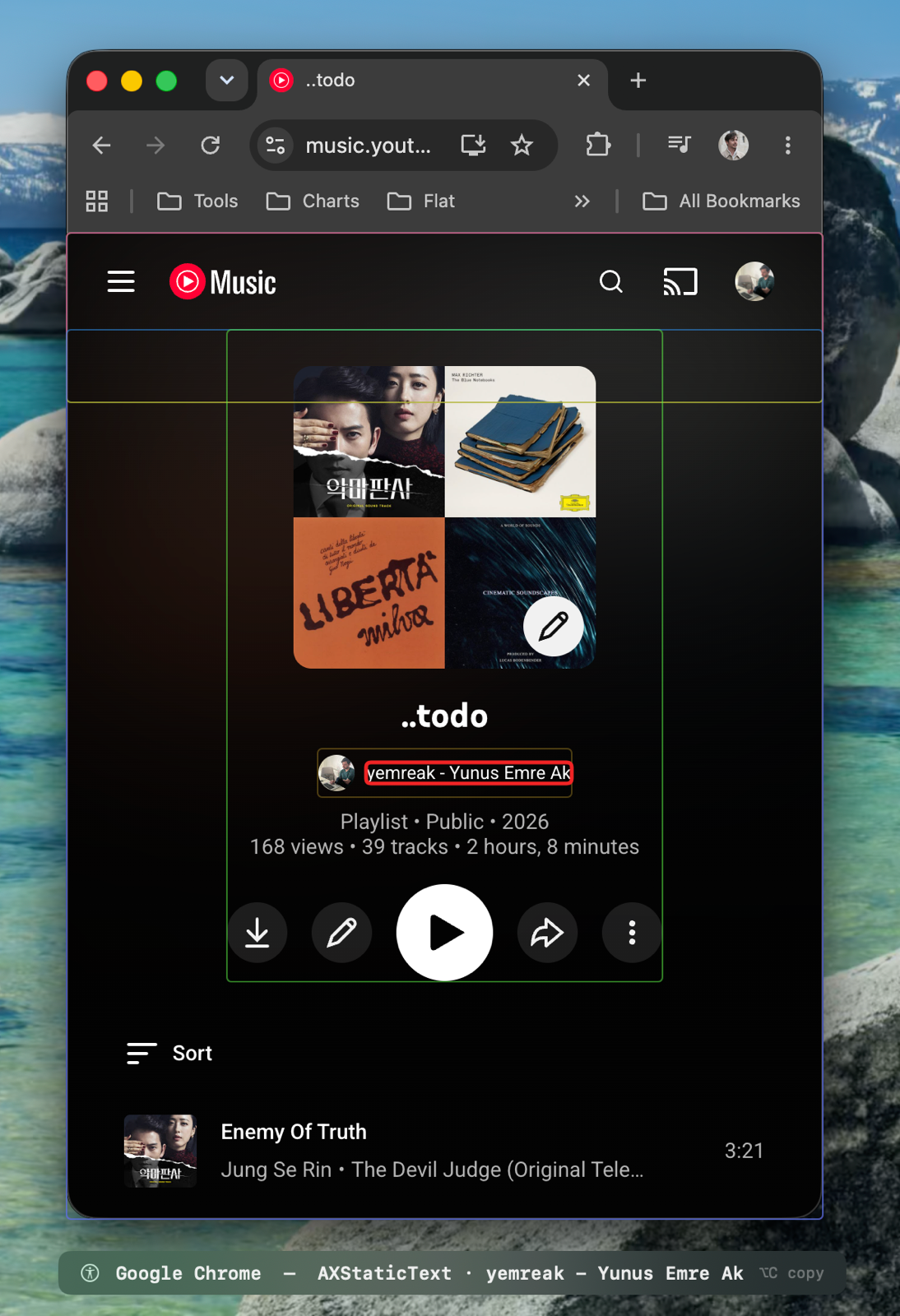This screenshot has height=1316, width=900.
Task: Open the YouTube Music account avatar
Action: point(754,282)
